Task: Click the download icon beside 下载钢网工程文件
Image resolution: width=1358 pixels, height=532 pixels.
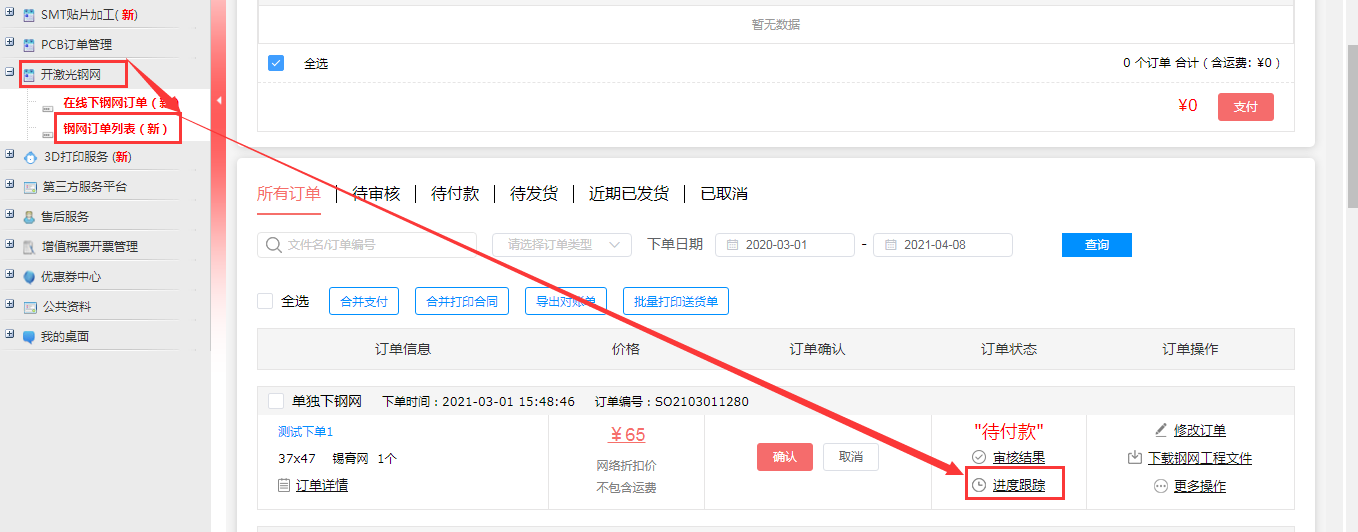Action: 1135,458
